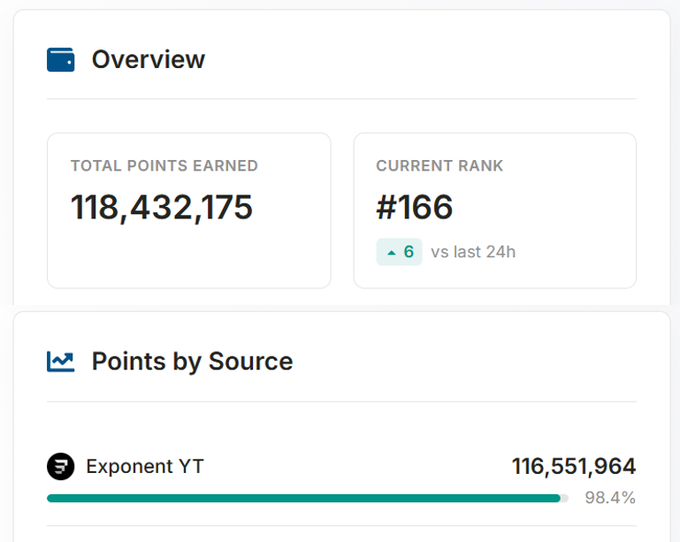Click the TOTAL POINTS EARNED label
This screenshot has width=680, height=542.
pyautogui.click(x=164, y=166)
